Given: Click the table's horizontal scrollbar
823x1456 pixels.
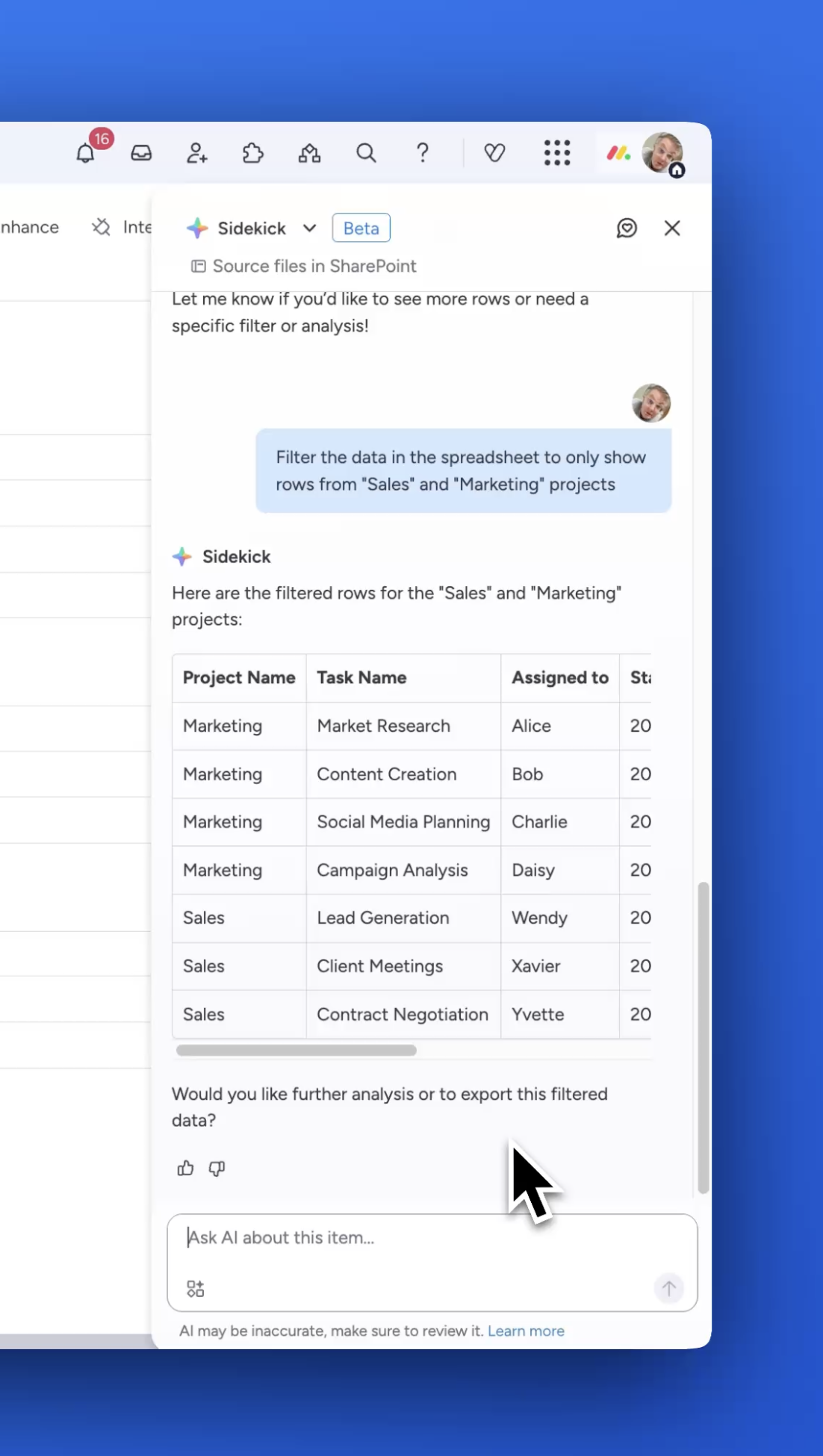Looking at the screenshot, I should point(296,1051).
